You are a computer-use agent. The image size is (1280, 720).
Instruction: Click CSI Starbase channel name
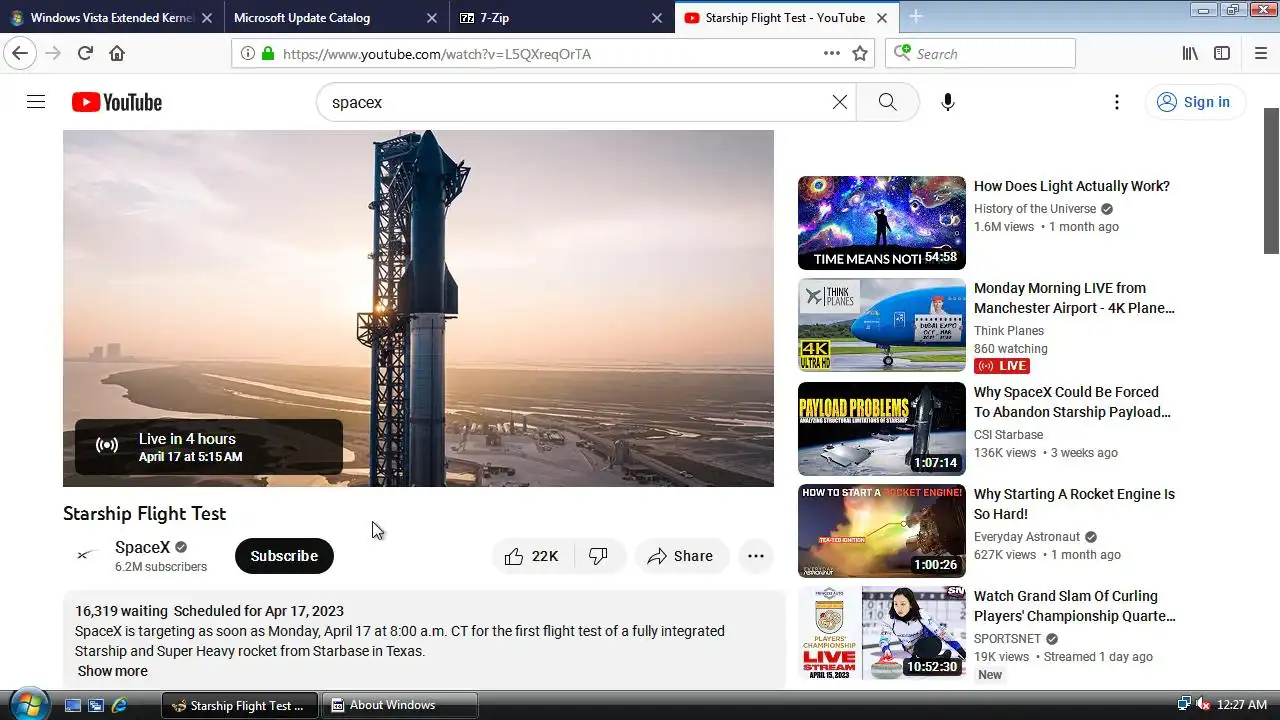[x=1008, y=435]
